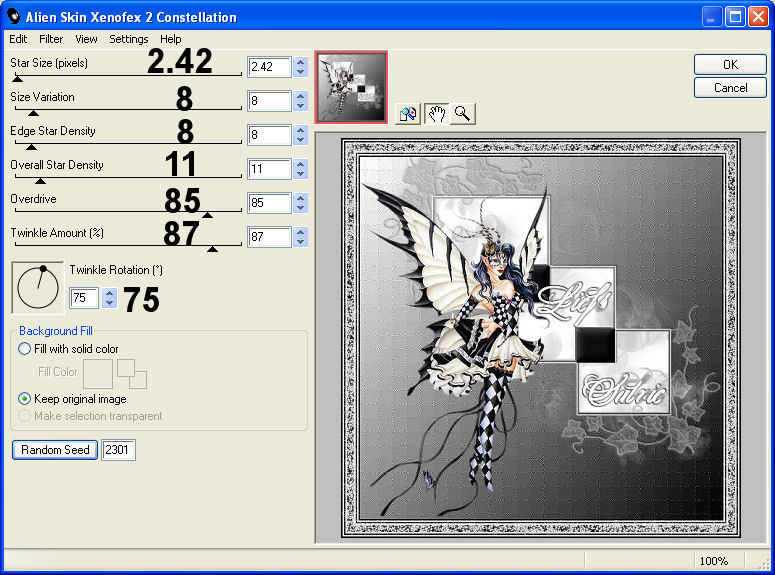Image resolution: width=775 pixels, height=575 pixels.
Task: Open the Filter menu
Action: [x=51, y=39]
